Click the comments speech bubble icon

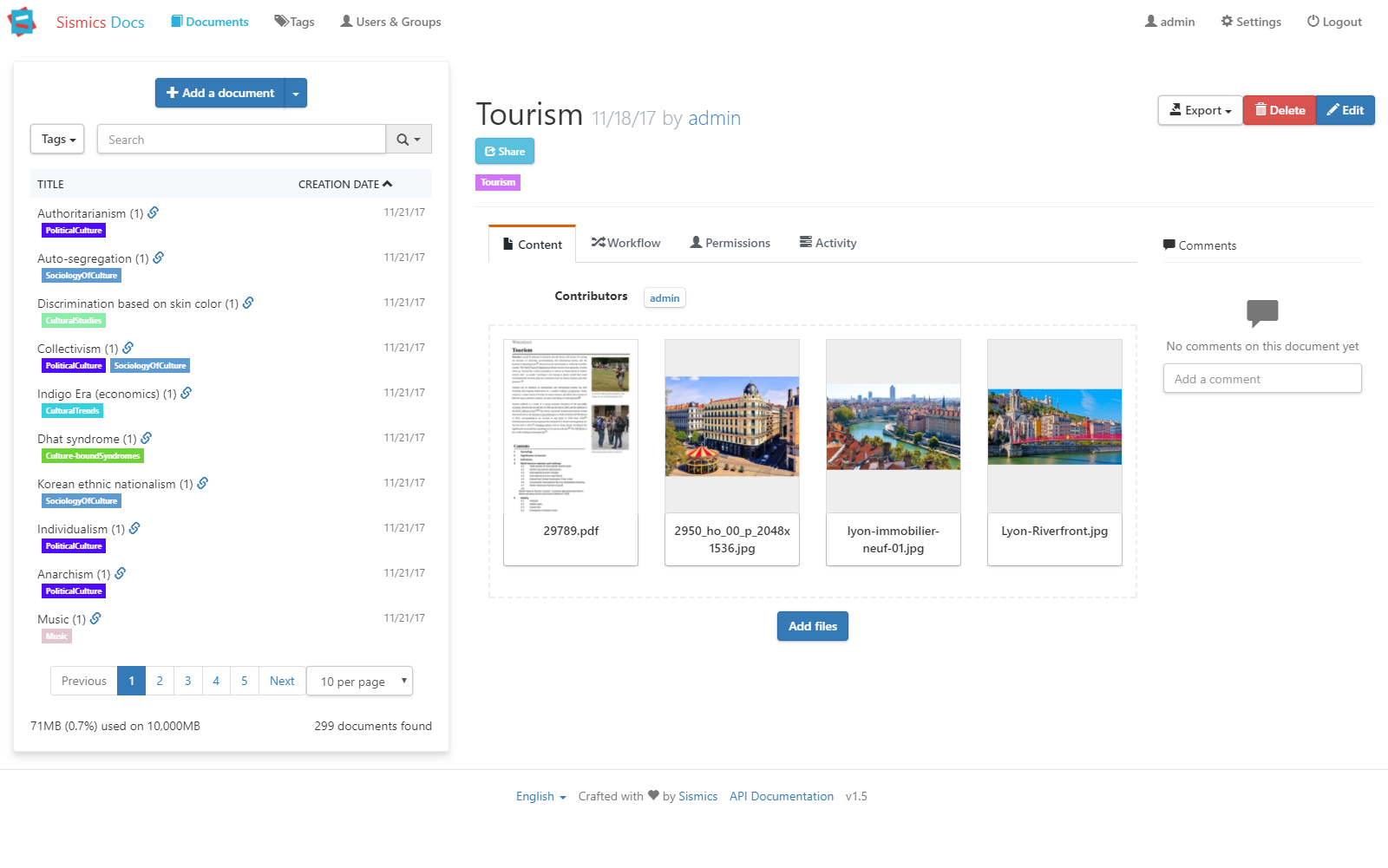coord(1169,245)
